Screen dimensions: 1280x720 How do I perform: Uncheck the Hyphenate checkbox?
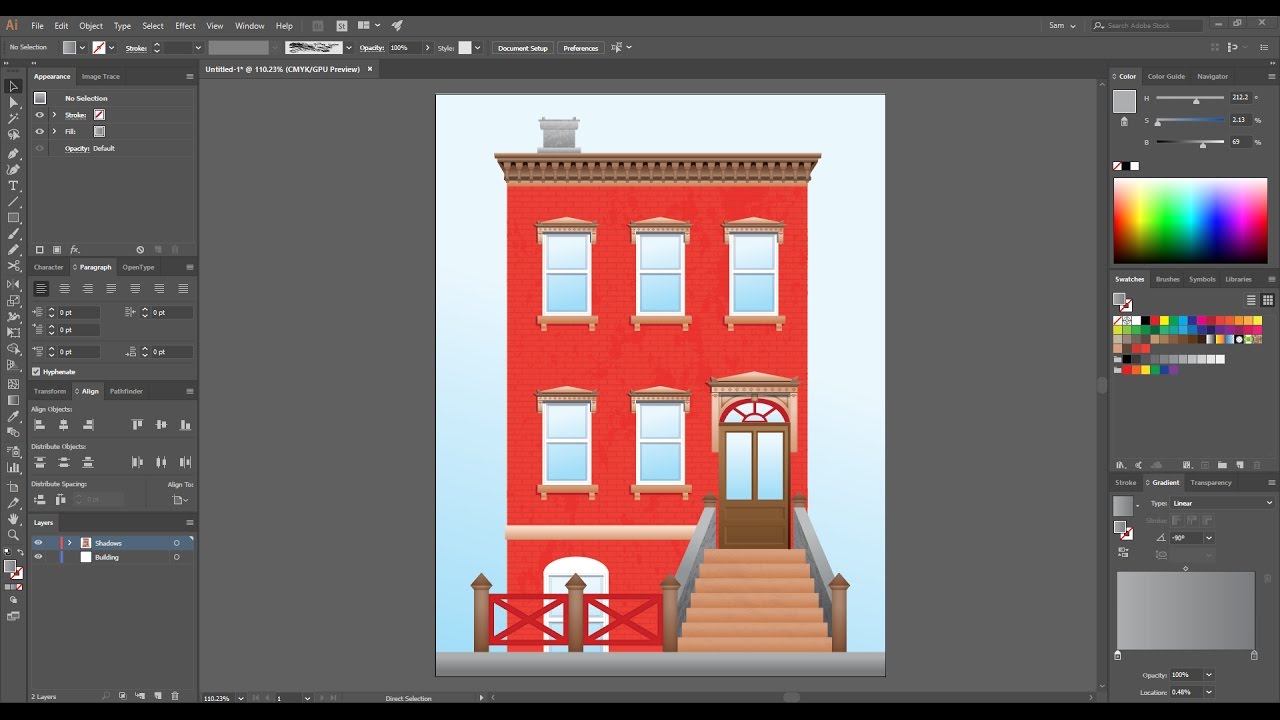[x=37, y=371]
